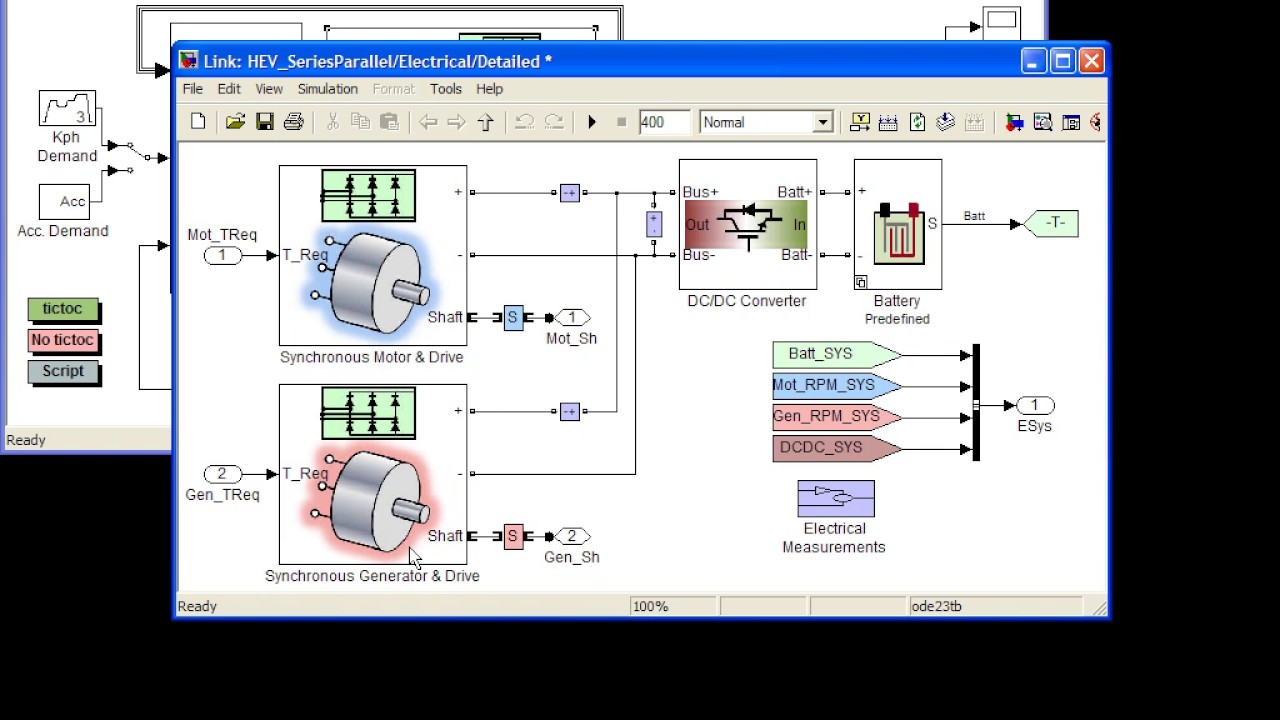Navigate back with the left arrow icon

(x=428, y=122)
